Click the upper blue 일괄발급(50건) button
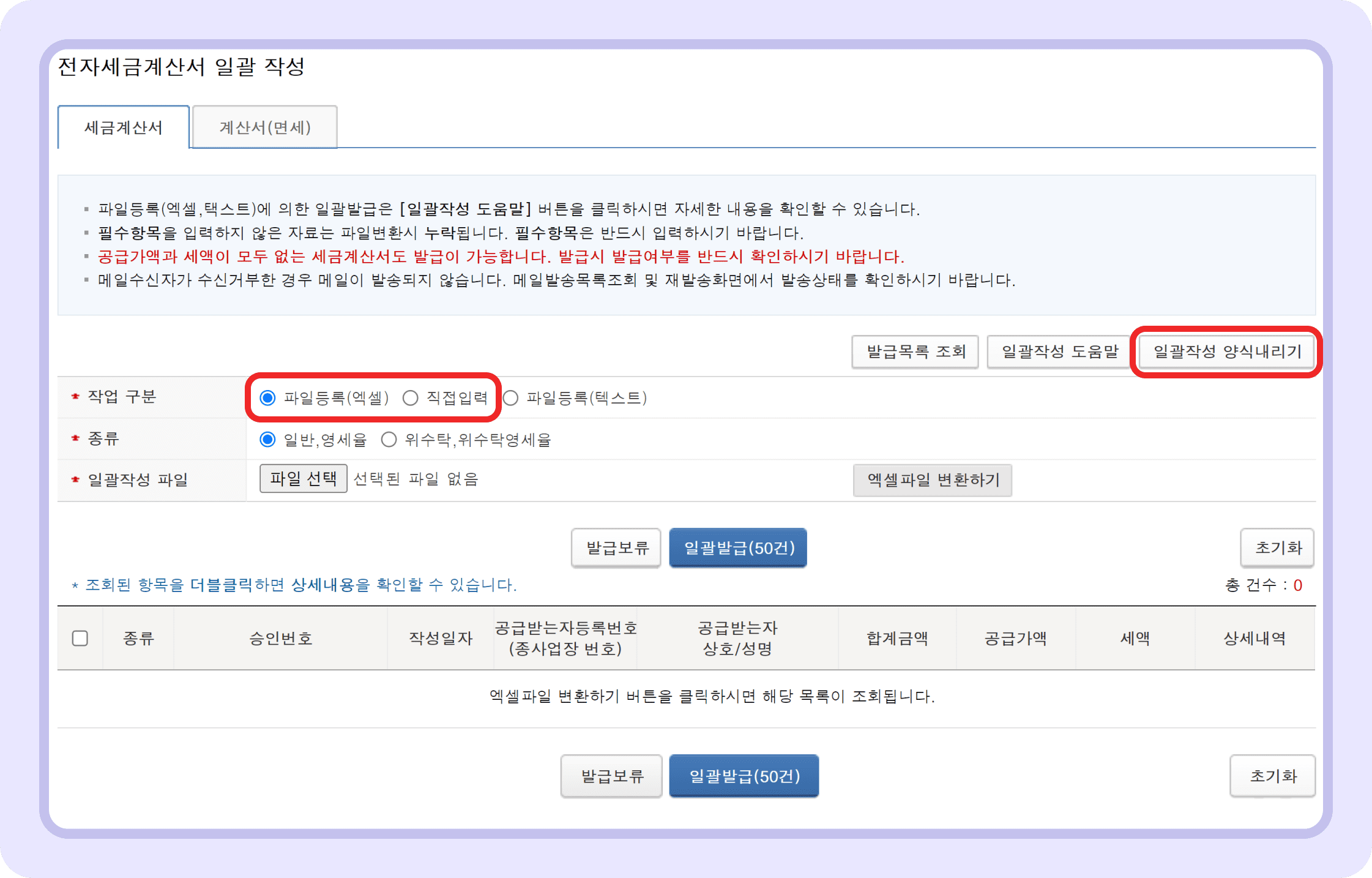 tap(738, 548)
